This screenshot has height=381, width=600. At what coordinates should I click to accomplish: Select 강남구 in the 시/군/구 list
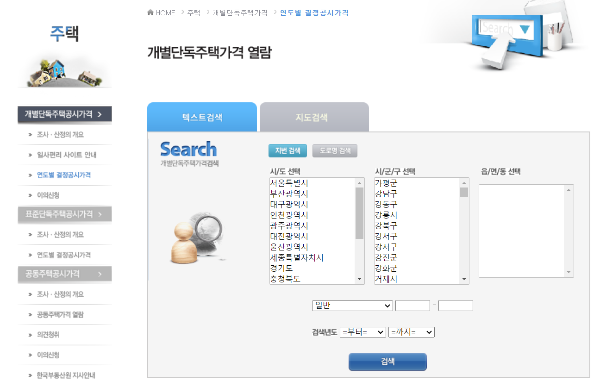[417, 194]
